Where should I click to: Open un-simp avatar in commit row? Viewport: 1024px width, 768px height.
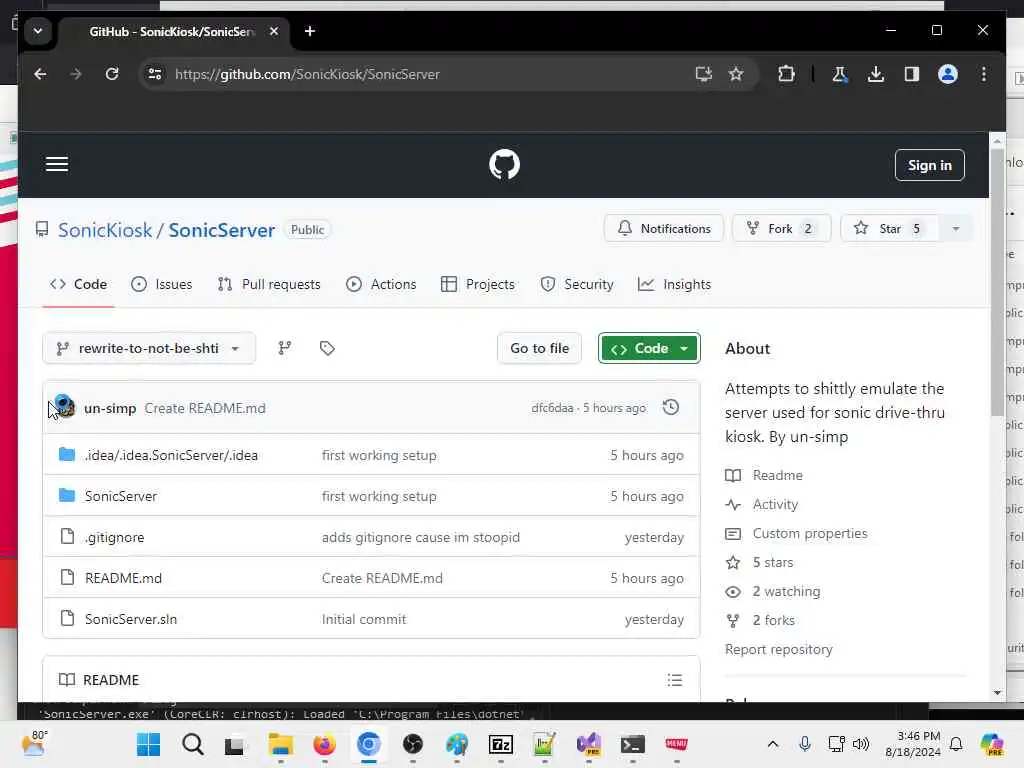[65, 406]
